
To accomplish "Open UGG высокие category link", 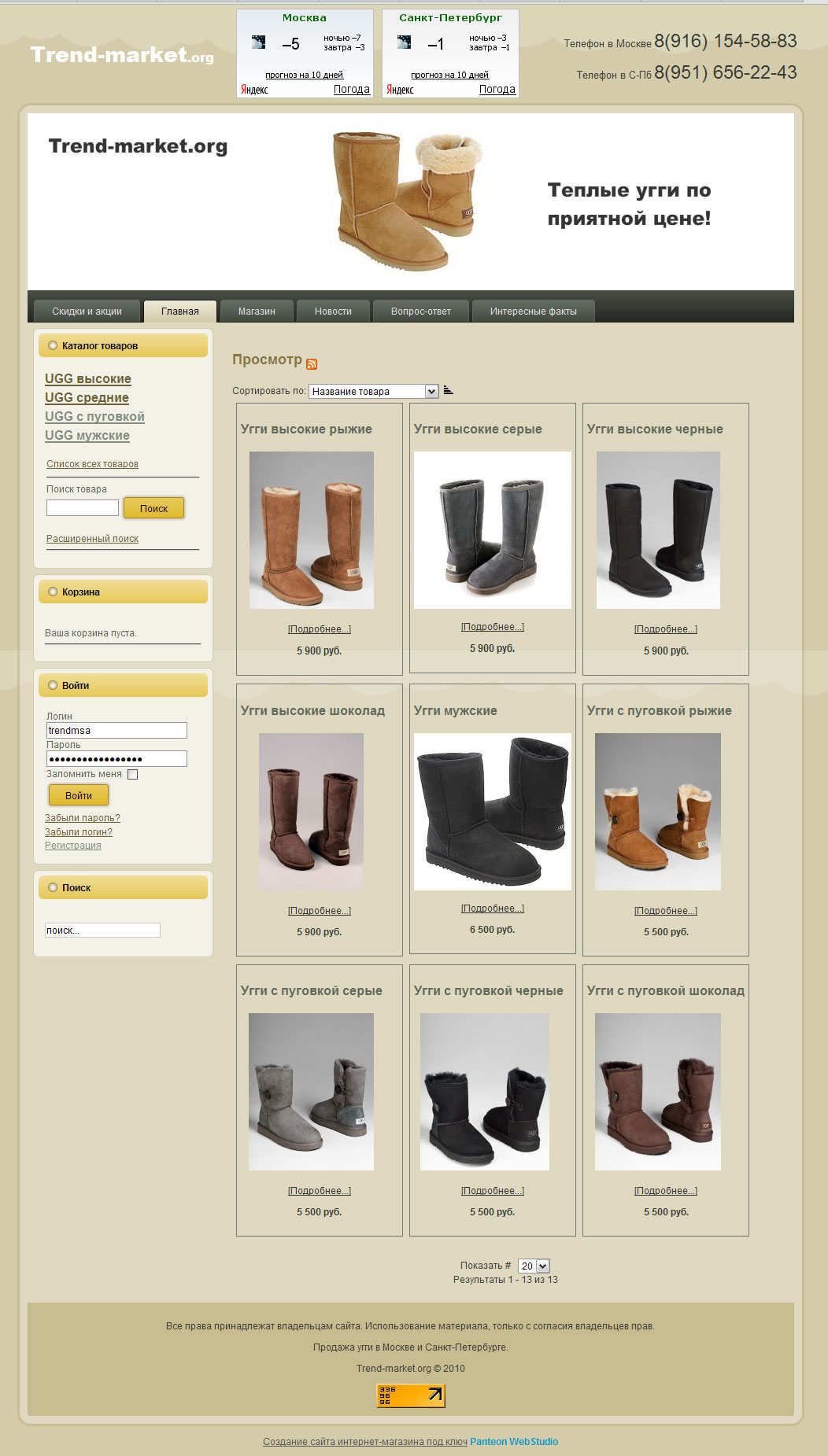I will point(88,378).
